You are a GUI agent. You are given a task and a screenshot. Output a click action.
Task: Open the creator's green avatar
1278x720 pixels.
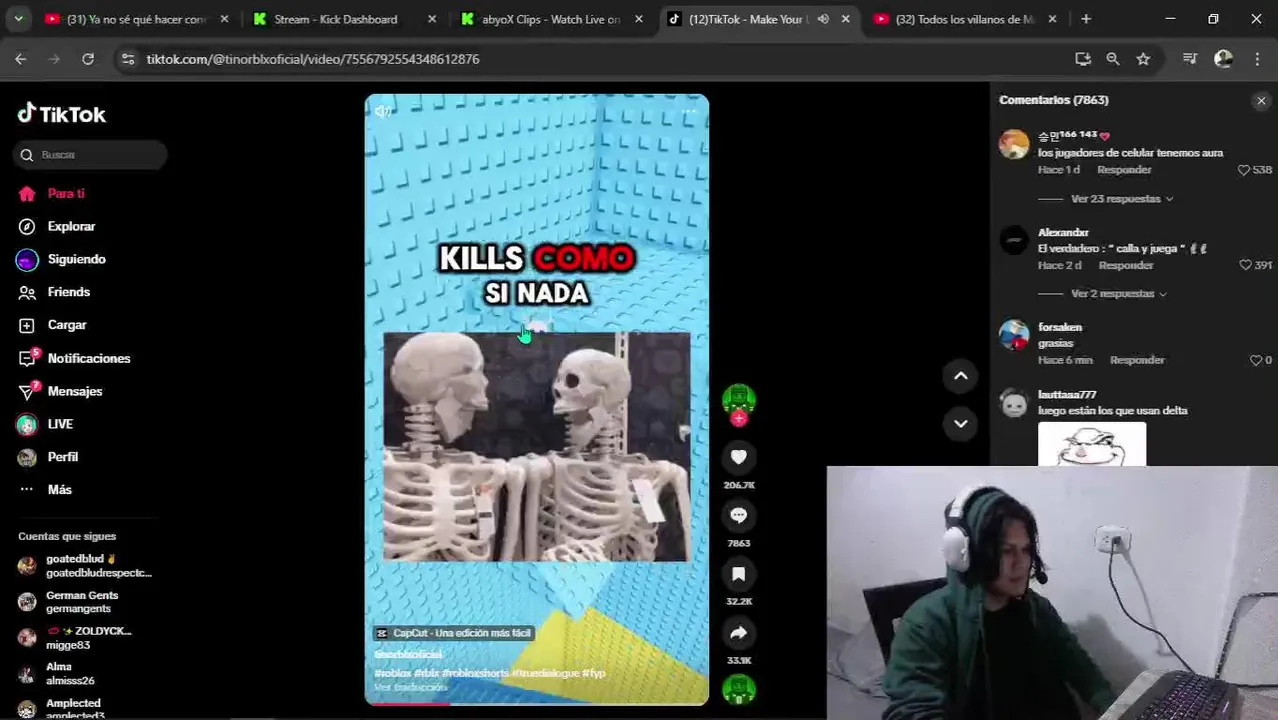pyautogui.click(x=739, y=399)
